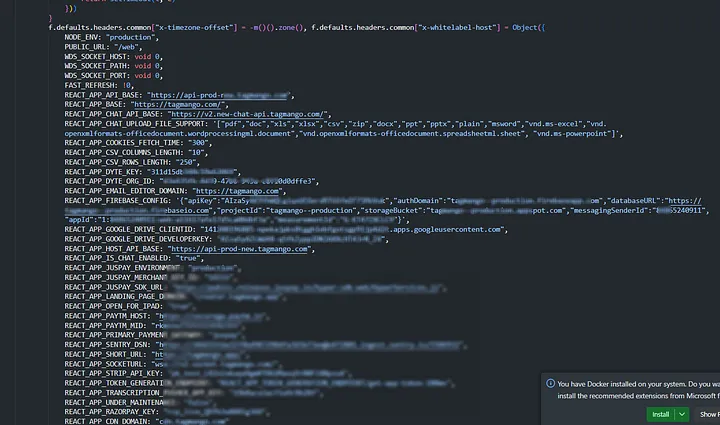Click the REACT_APP_PAYTM_HOST key
Image resolution: width=720 pixels, height=425 pixels.
tap(106, 316)
